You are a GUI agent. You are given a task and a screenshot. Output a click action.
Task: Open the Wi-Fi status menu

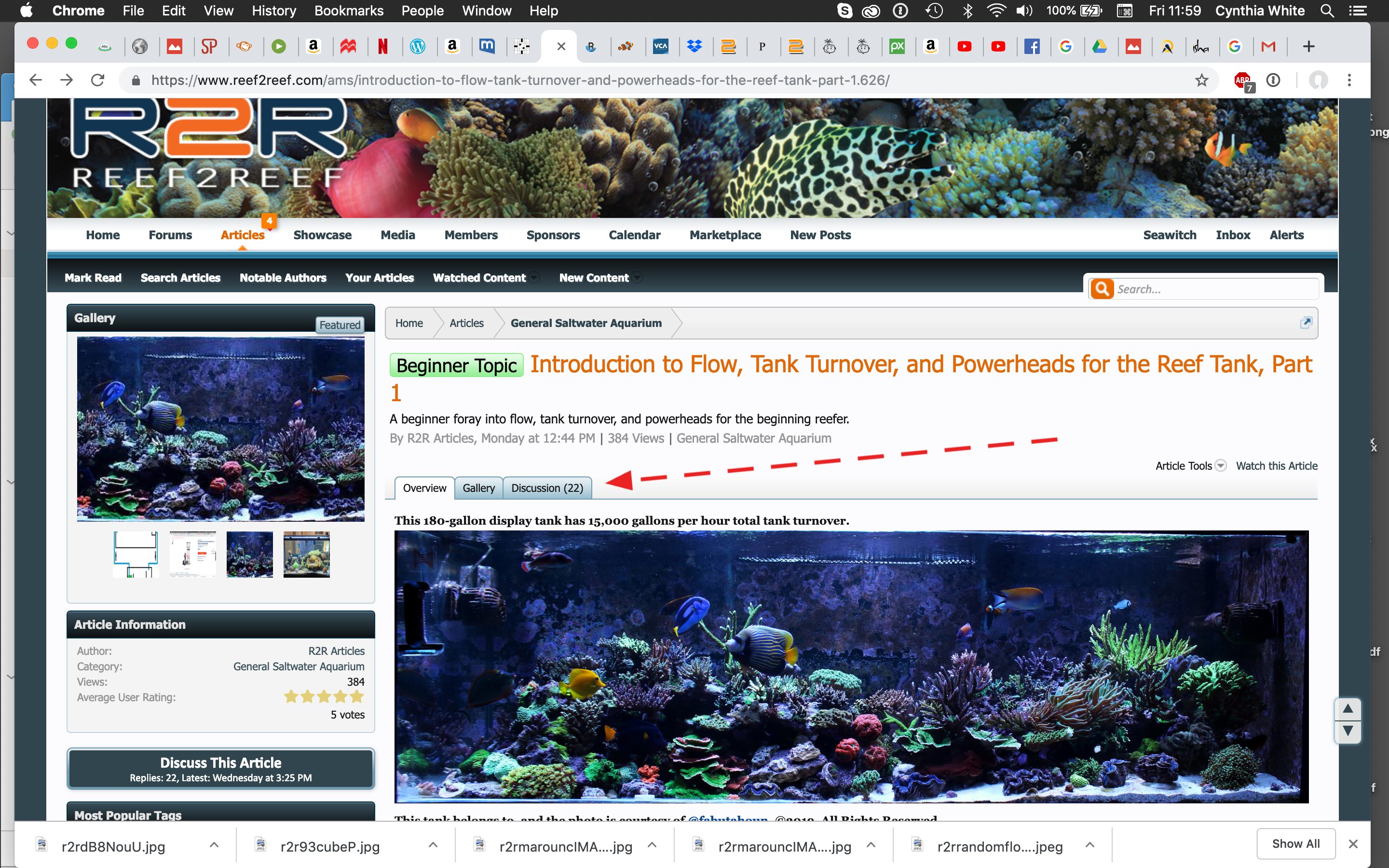[x=996, y=10]
